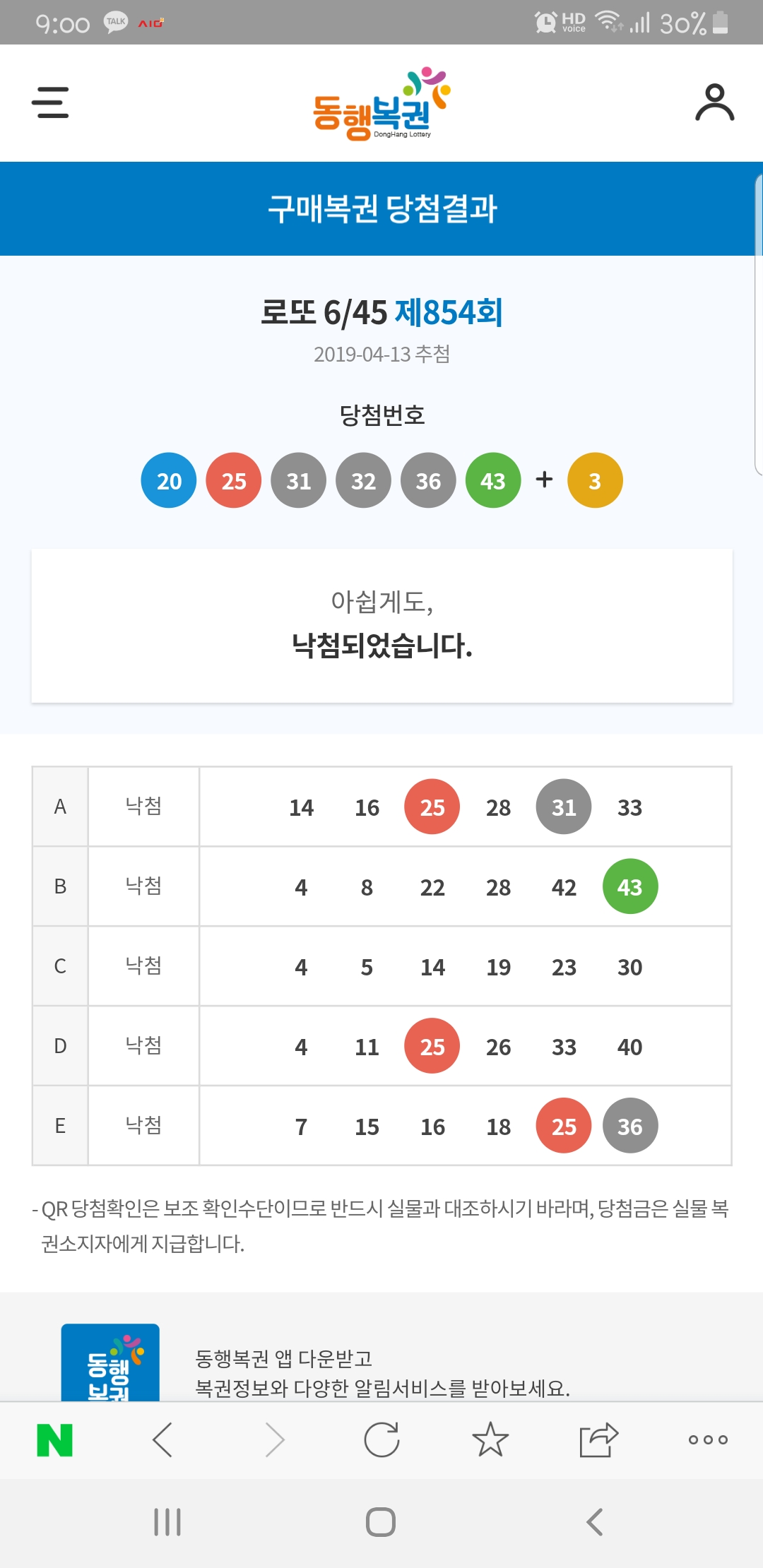Tap the DongHang app download banner icon
This screenshot has width=763, height=1568.
(x=110, y=1362)
